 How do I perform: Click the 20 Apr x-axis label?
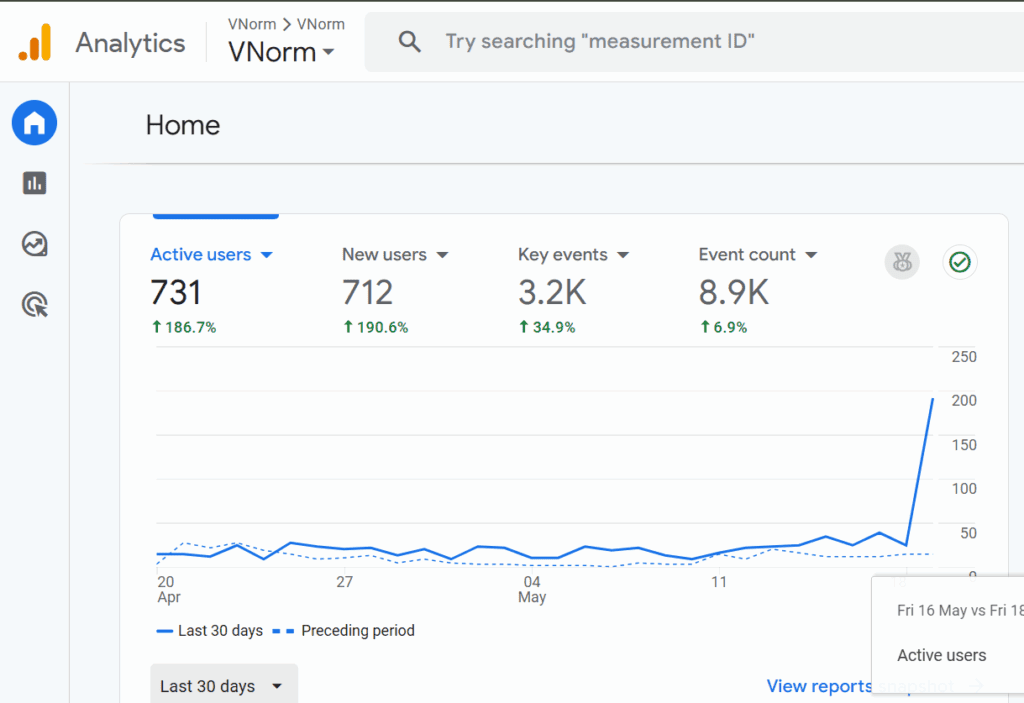point(168,589)
